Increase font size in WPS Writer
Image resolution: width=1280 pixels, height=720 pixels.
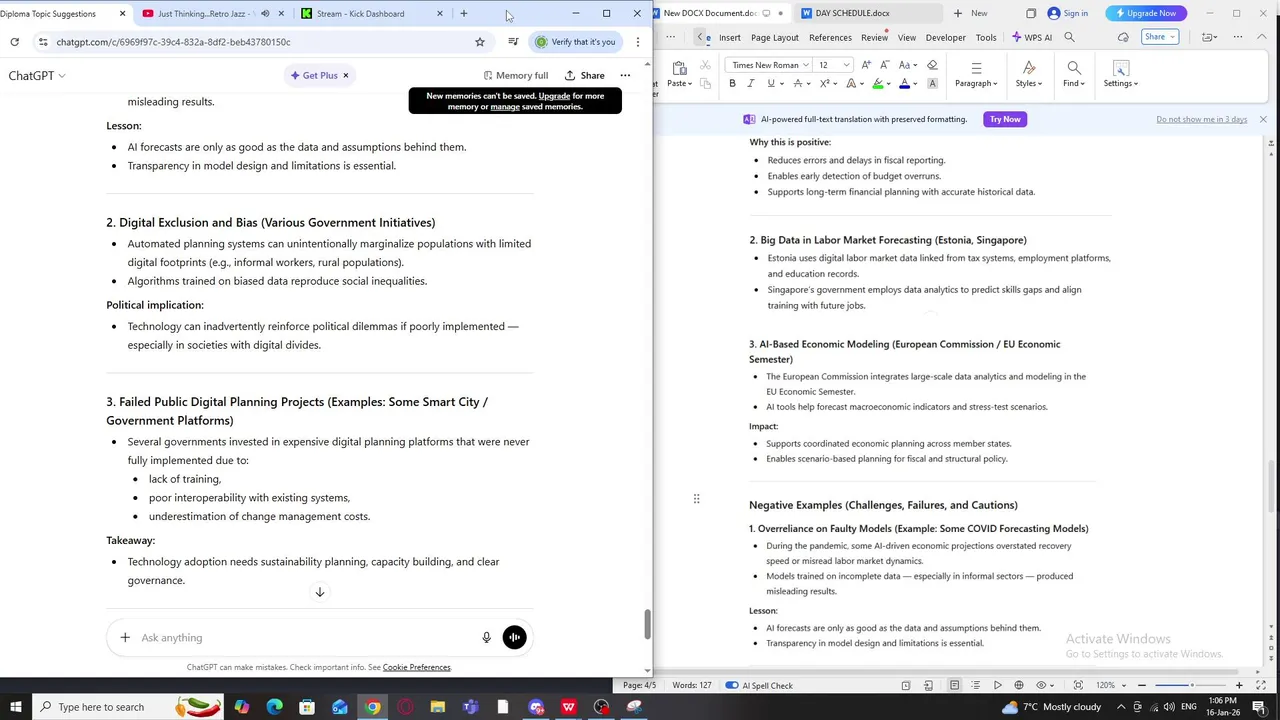click(x=866, y=65)
